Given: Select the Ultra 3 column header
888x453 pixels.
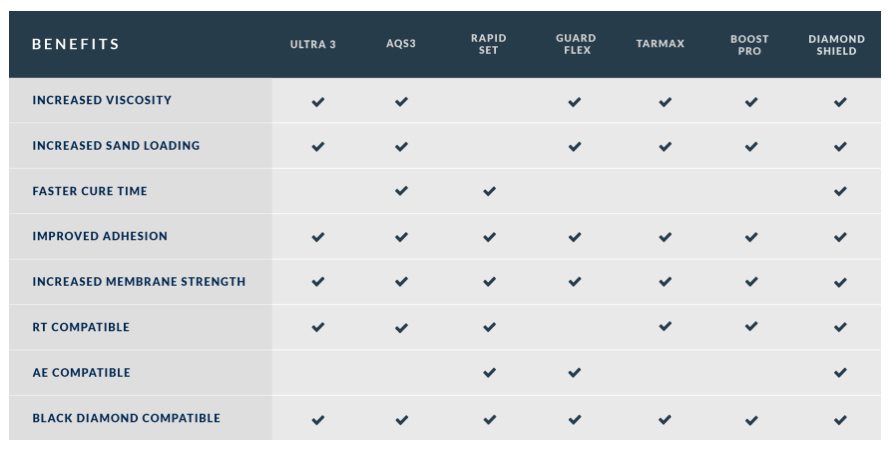Looking at the screenshot, I should pos(313,44).
